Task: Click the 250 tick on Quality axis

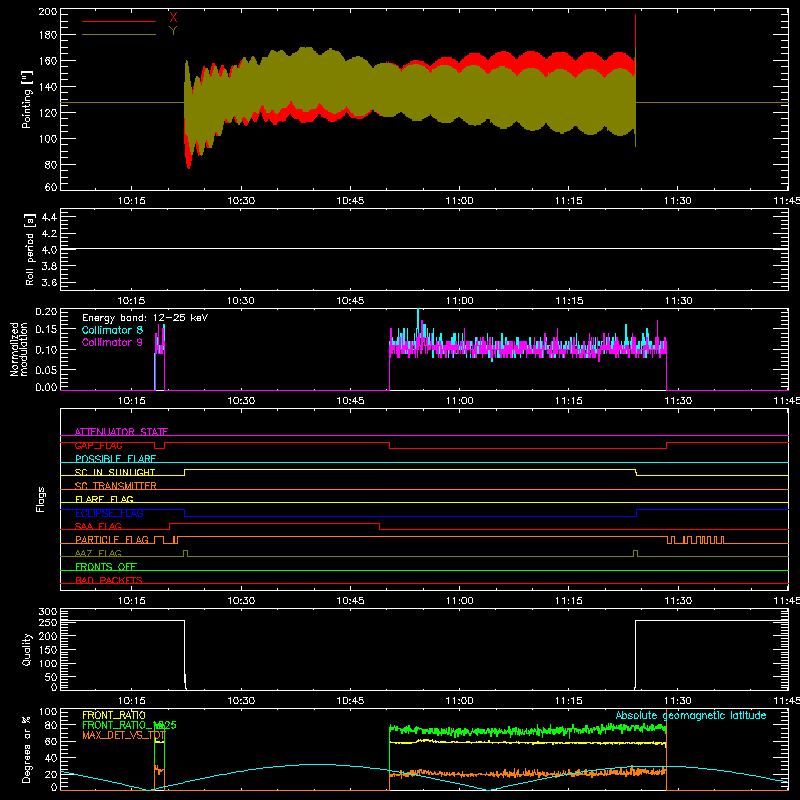Action: coord(48,623)
